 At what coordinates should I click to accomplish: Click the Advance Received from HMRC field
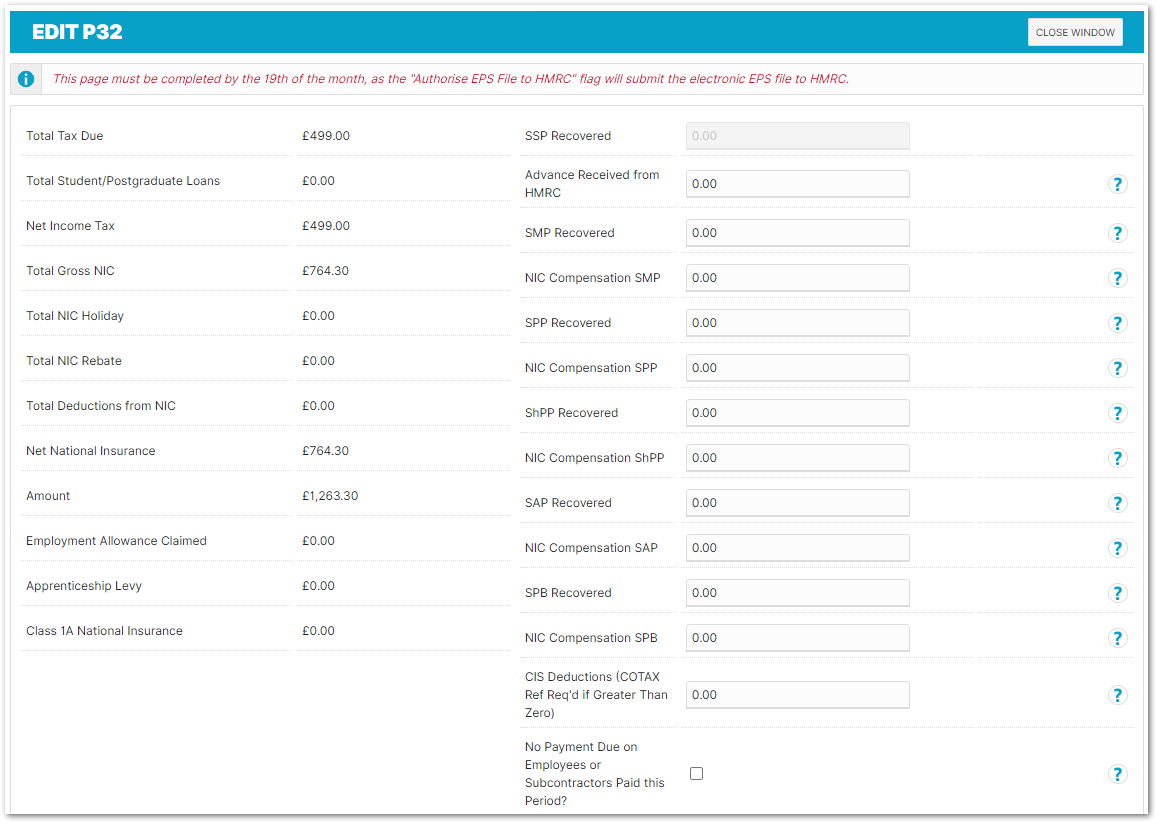[x=797, y=184]
